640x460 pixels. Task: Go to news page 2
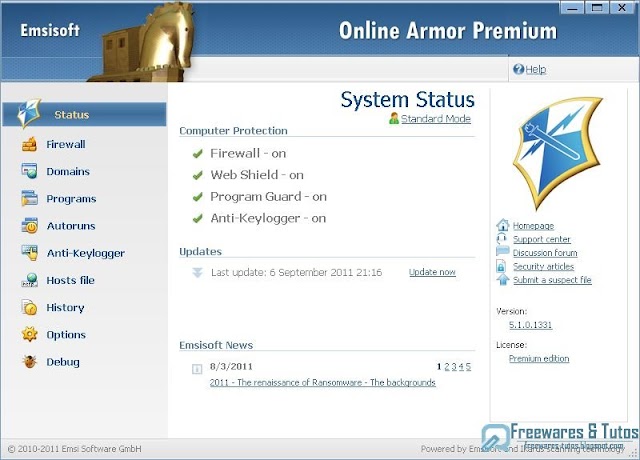coord(447,367)
